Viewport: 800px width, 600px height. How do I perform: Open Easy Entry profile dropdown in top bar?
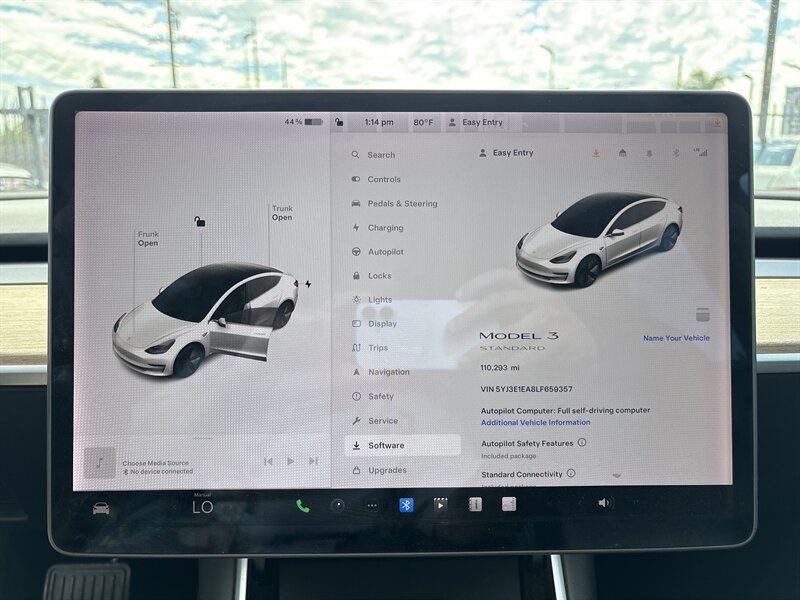coord(476,122)
